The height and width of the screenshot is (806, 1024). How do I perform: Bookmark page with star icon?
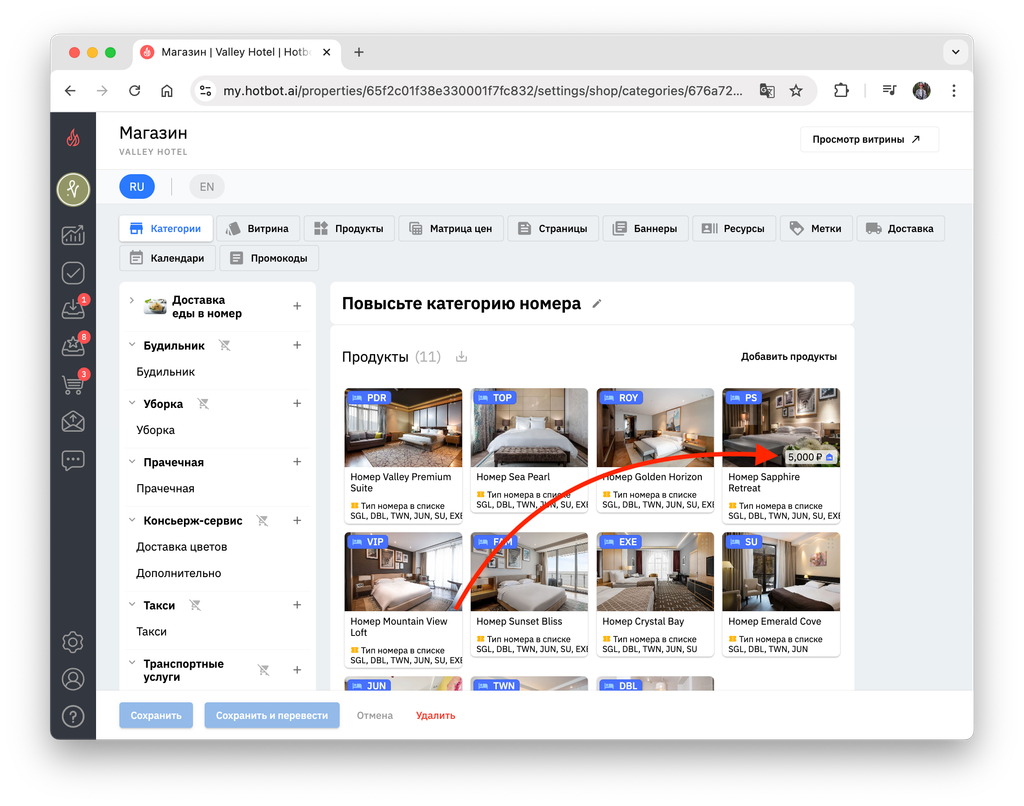pyautogui.click(x=796, y=91)
